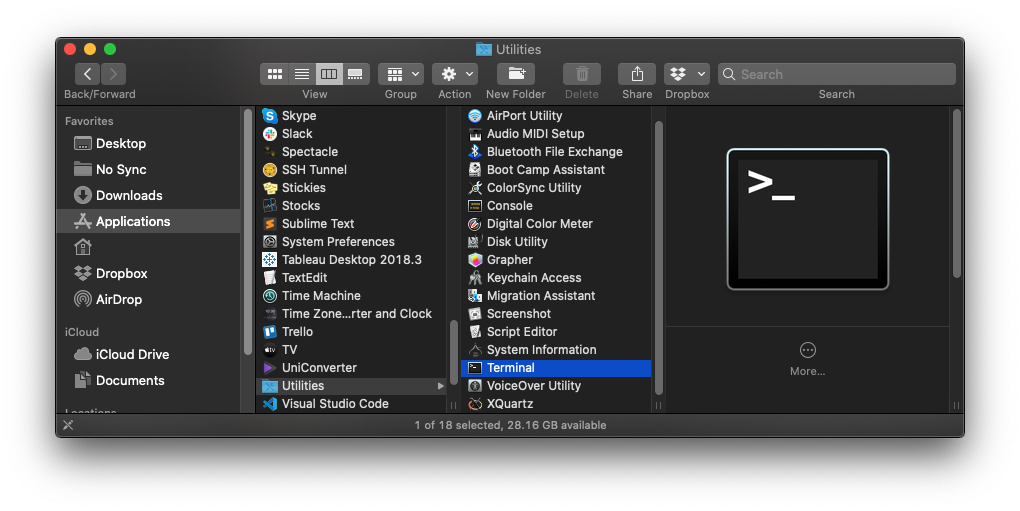Screen dimensions: 1020x511
Task: Click the Delete trash toolbar button
Action: coord(582,74)
